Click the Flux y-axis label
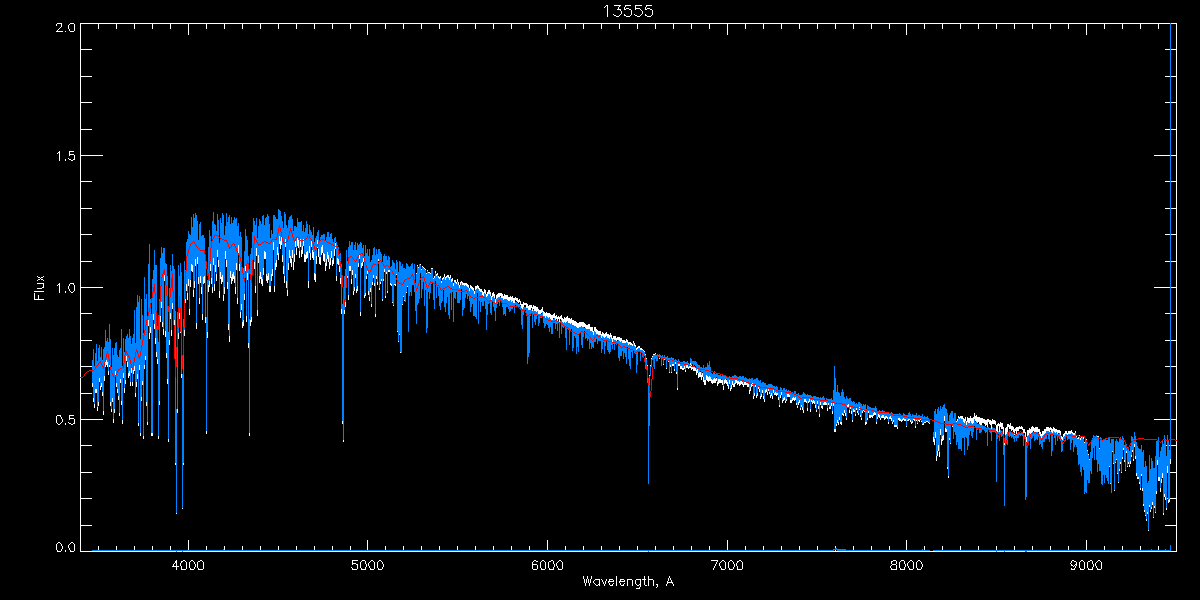The width and height of the screenshot is (1200, 600). (40, 288)
